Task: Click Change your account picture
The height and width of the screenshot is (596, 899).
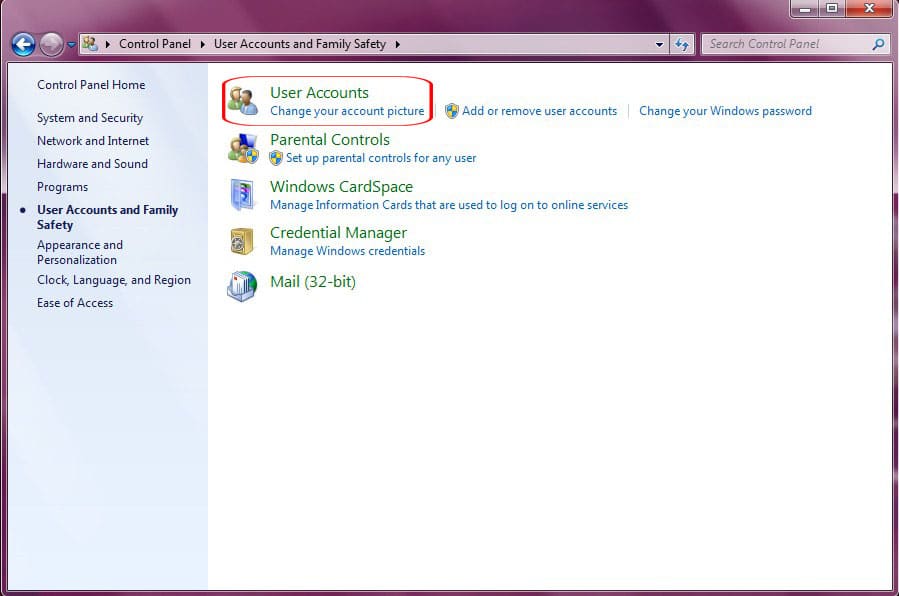Action: pos(347,111)
